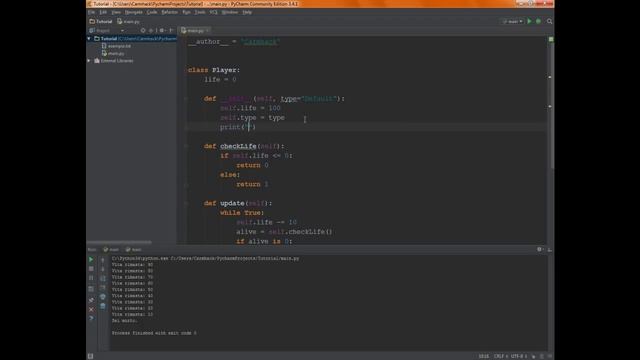The height and width of the screenshot is (360, 640).
Task: Open the Navigate menu
Action: [x=133, y=12]
